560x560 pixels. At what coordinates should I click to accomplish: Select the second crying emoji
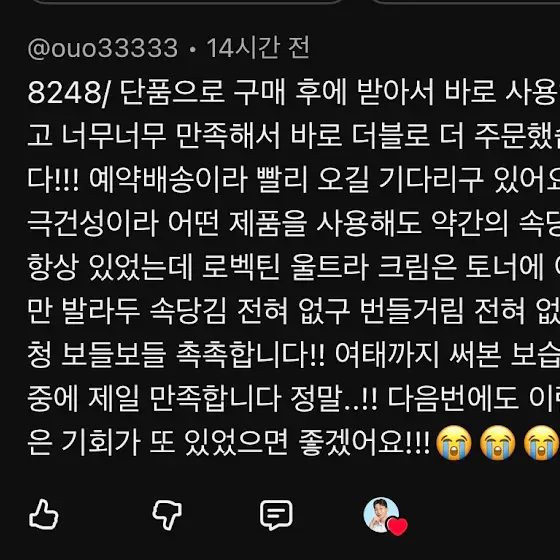(x=498, y=443)
